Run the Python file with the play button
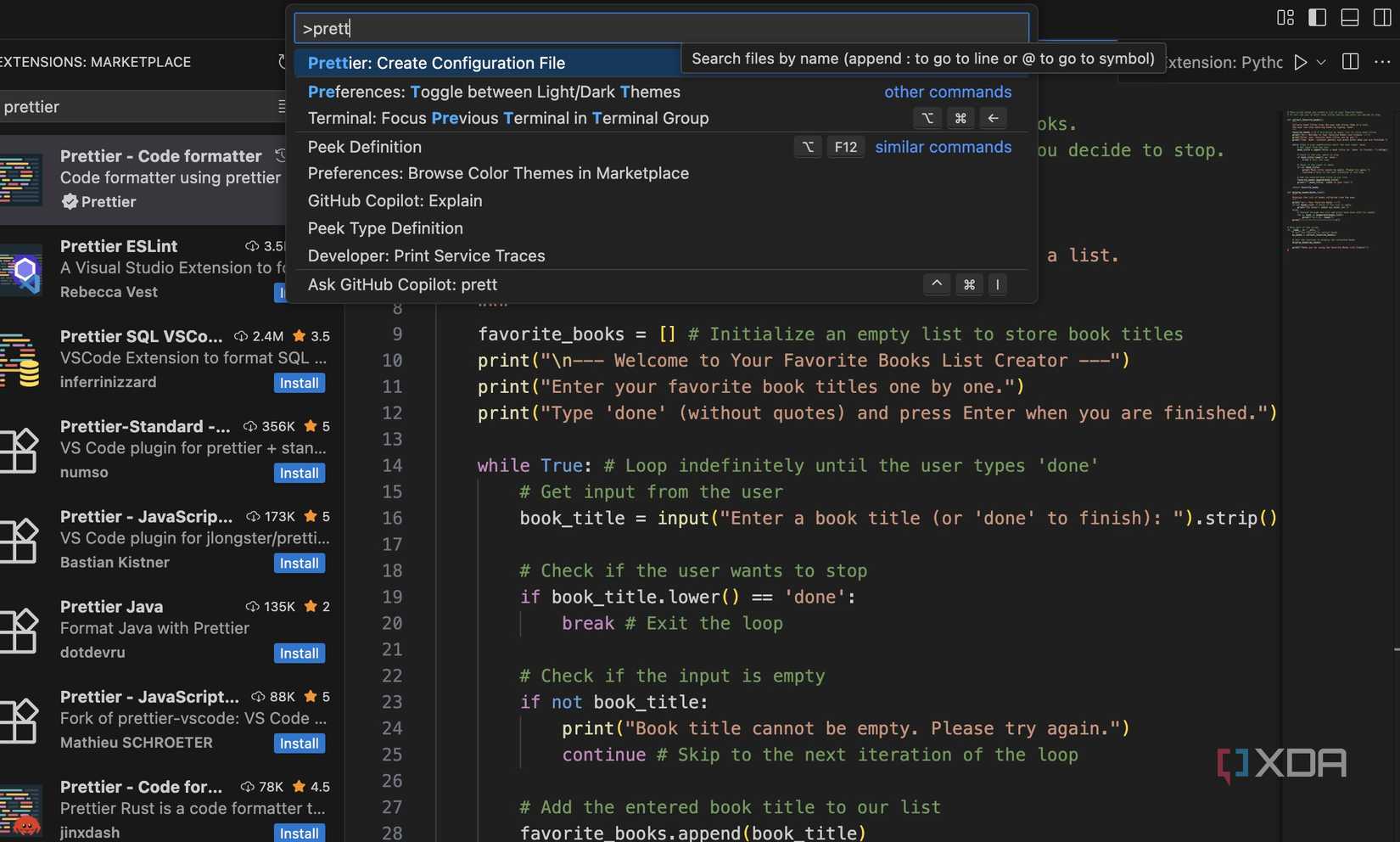This screenshot has height=842, width=1400. pos(1301,61)
